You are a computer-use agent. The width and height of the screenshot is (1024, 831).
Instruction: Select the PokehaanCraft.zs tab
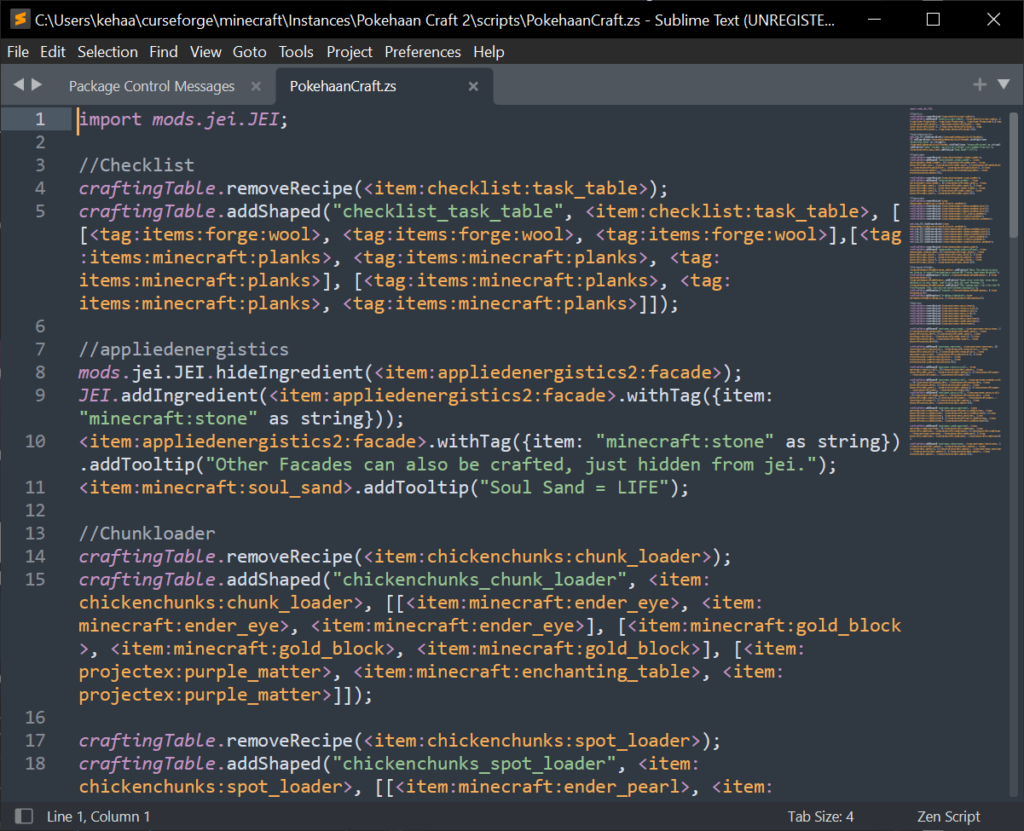tap(343, 86)
